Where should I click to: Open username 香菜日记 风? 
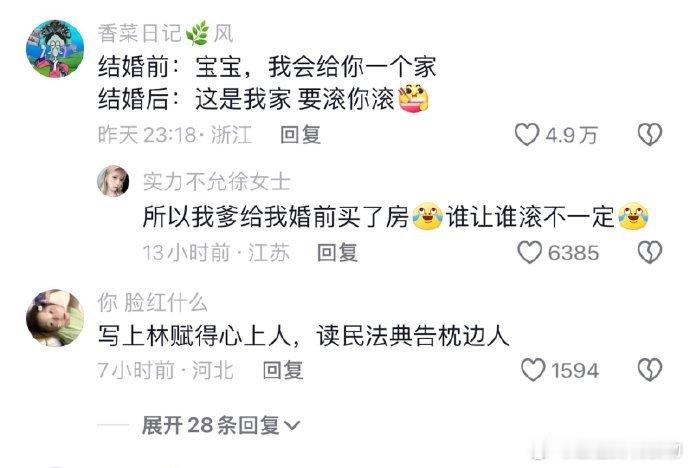(165, 34)
